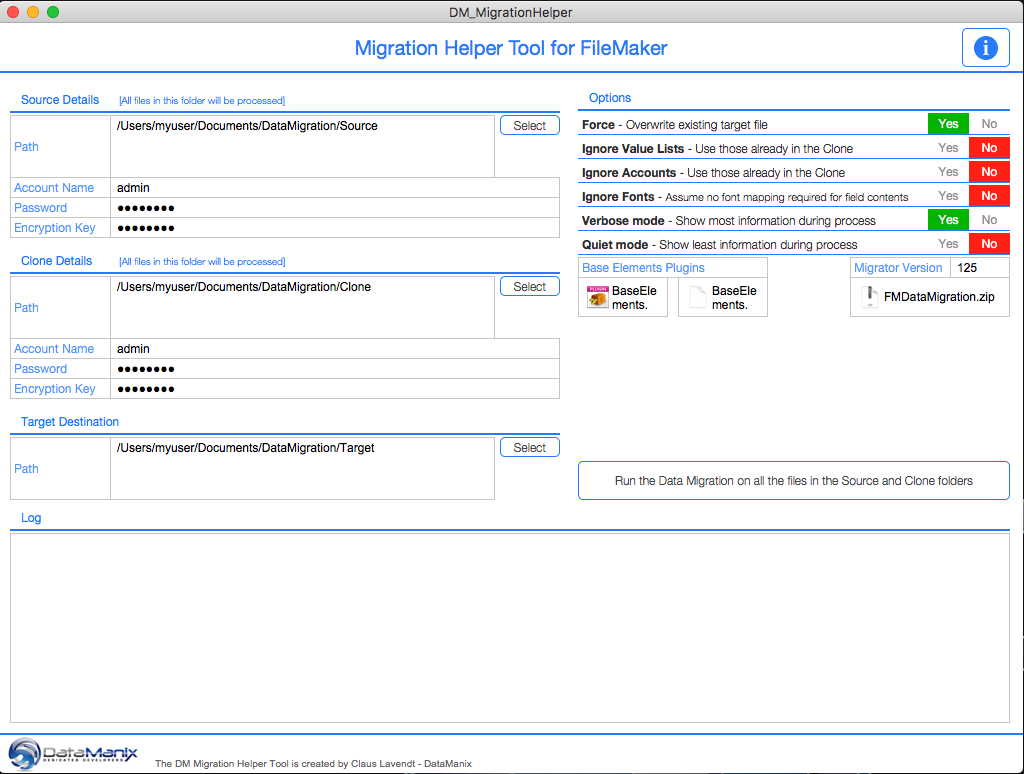Click the Clone Encryption Key field

coord(335,389)
